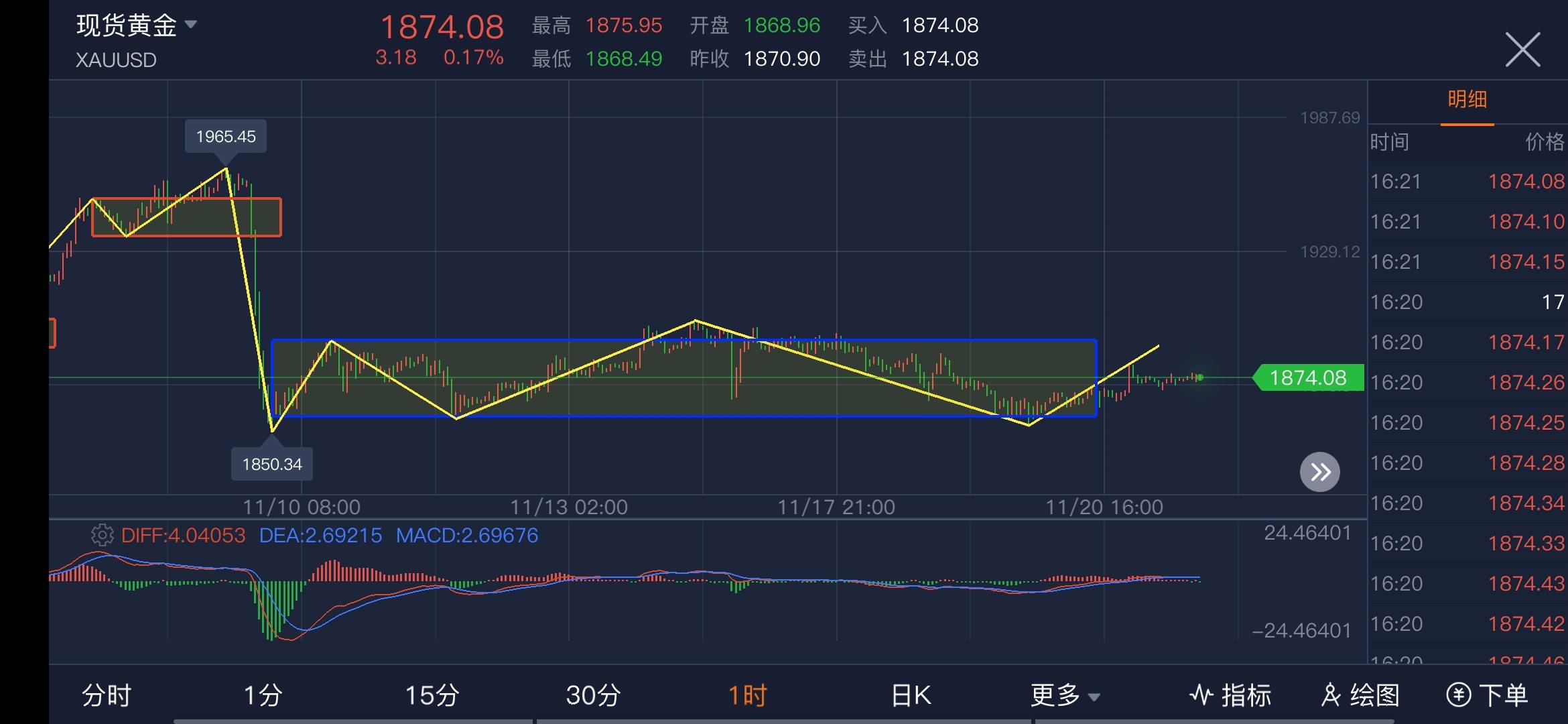Open the 指标 indicators tool
This screenshot has width=1568, height=724.
point(1230,695)
